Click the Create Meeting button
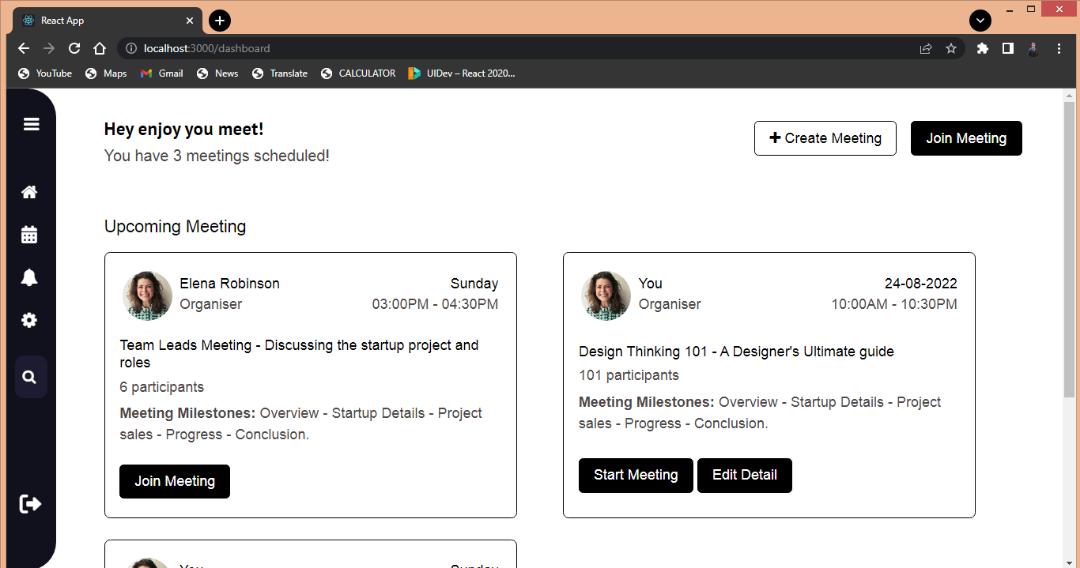Screen dimensions: 1080x568 [825, 138]
